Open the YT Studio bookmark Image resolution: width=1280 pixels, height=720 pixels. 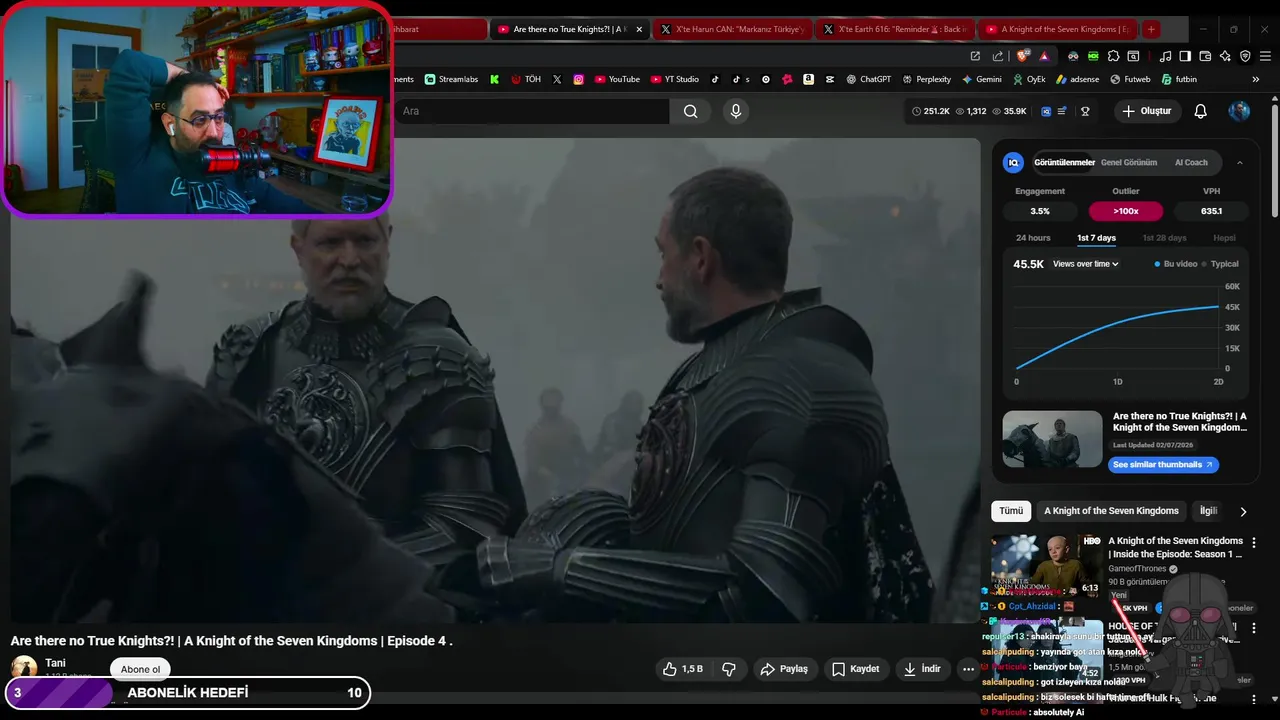[x=675, y=79]
